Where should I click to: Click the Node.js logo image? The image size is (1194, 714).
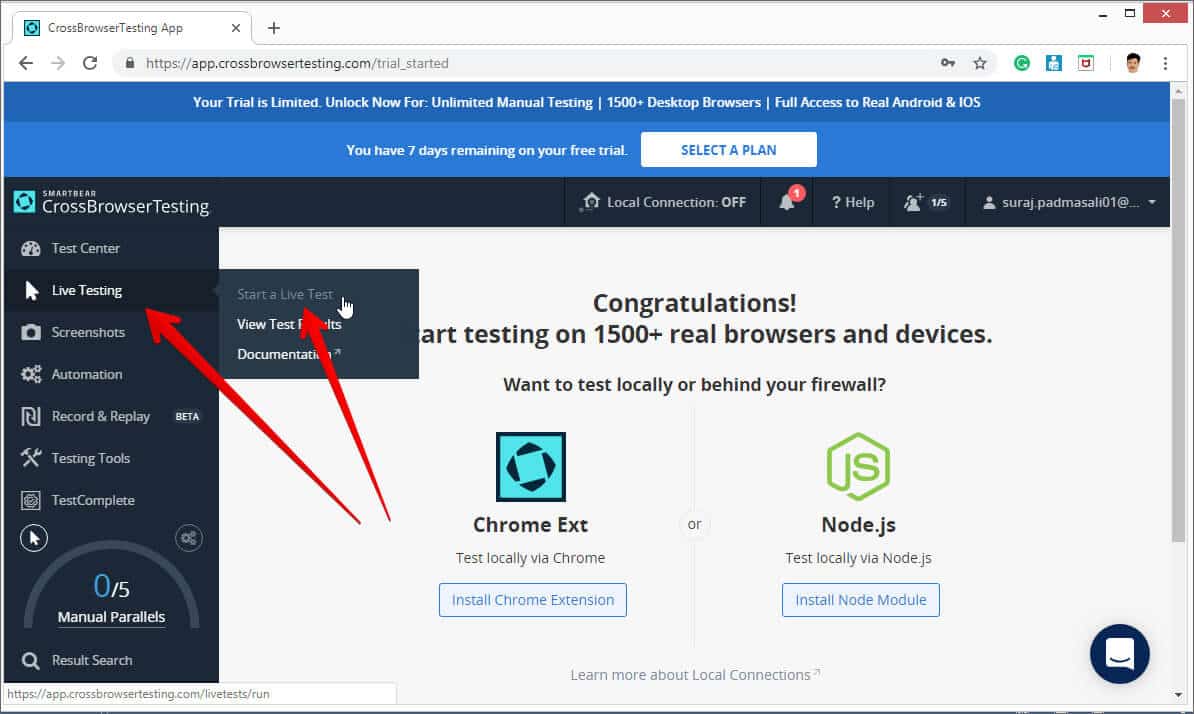tap(858, 467)
